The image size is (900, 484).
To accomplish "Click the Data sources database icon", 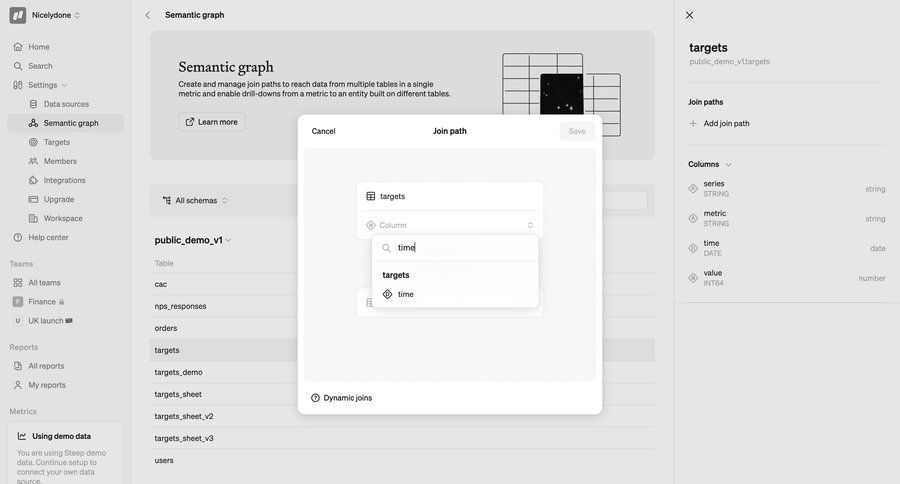I will (x=33, y=104).
